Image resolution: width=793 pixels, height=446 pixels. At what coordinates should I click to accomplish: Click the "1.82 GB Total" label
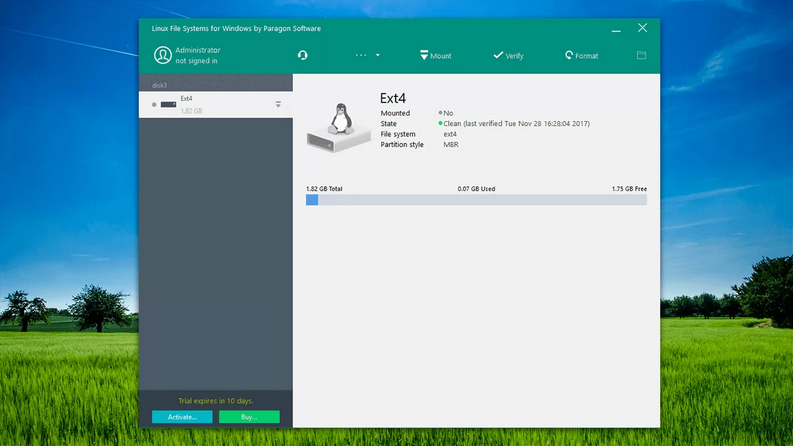[324, 189]
